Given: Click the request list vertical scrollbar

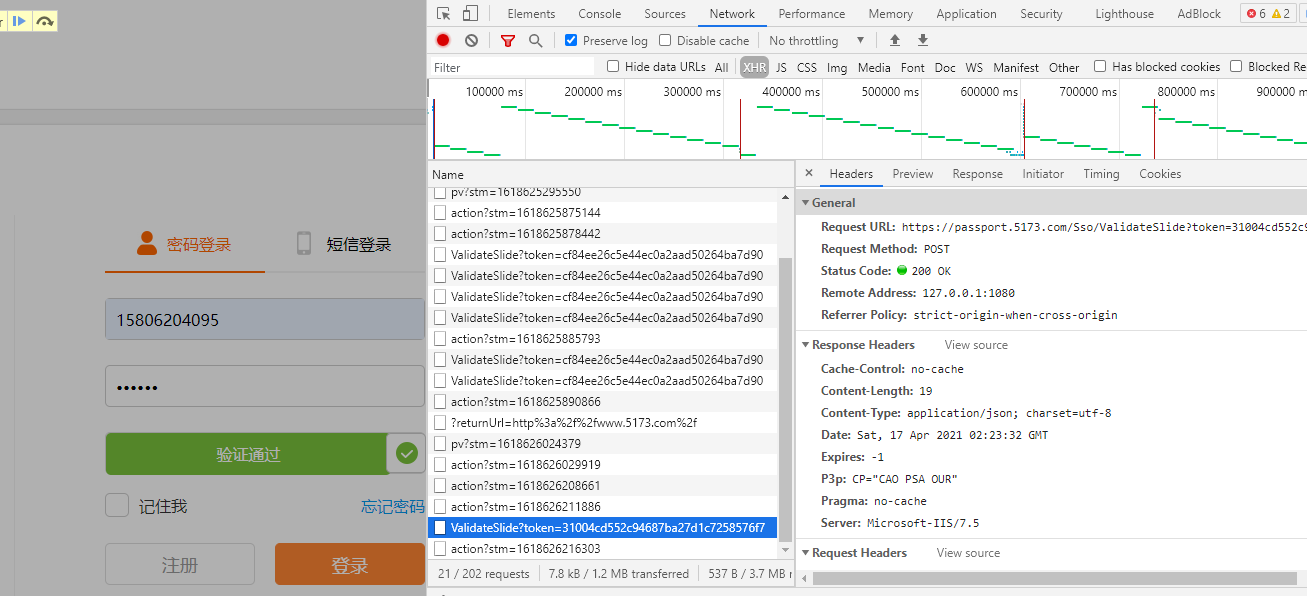Looking at the screenshot, I should 784,399.
